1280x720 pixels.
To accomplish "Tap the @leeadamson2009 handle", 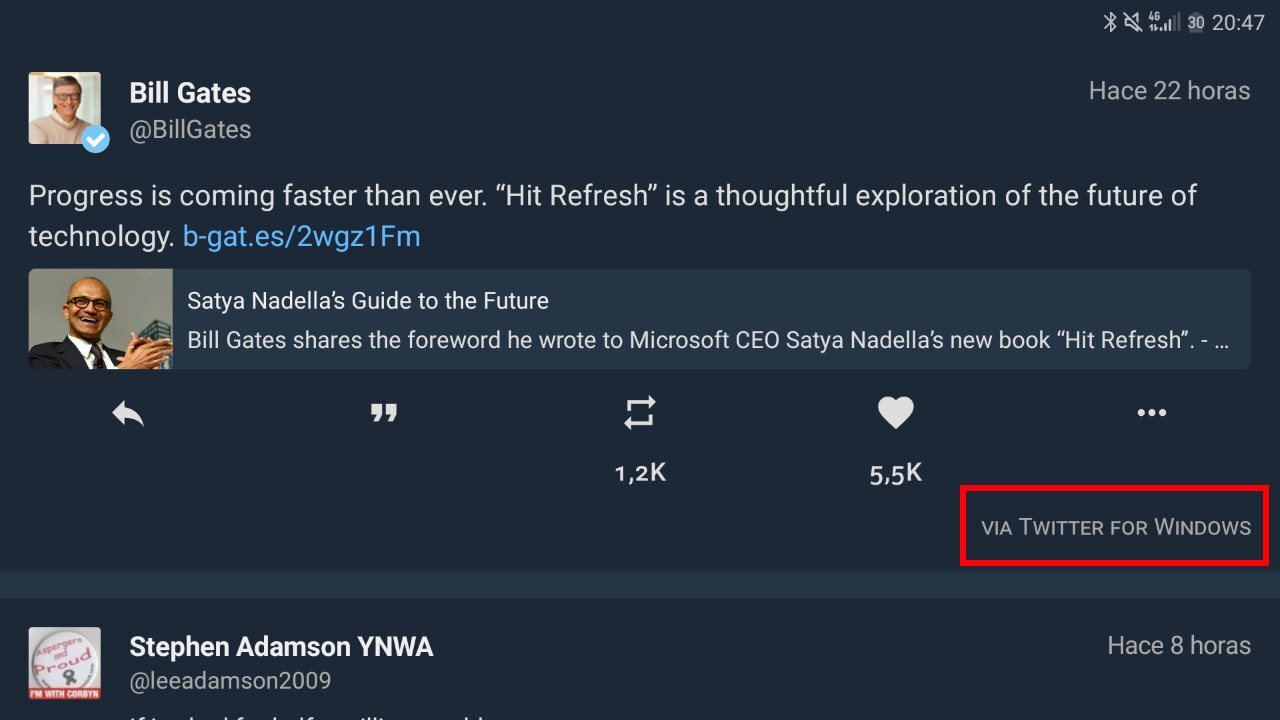I will coord(230,682).
